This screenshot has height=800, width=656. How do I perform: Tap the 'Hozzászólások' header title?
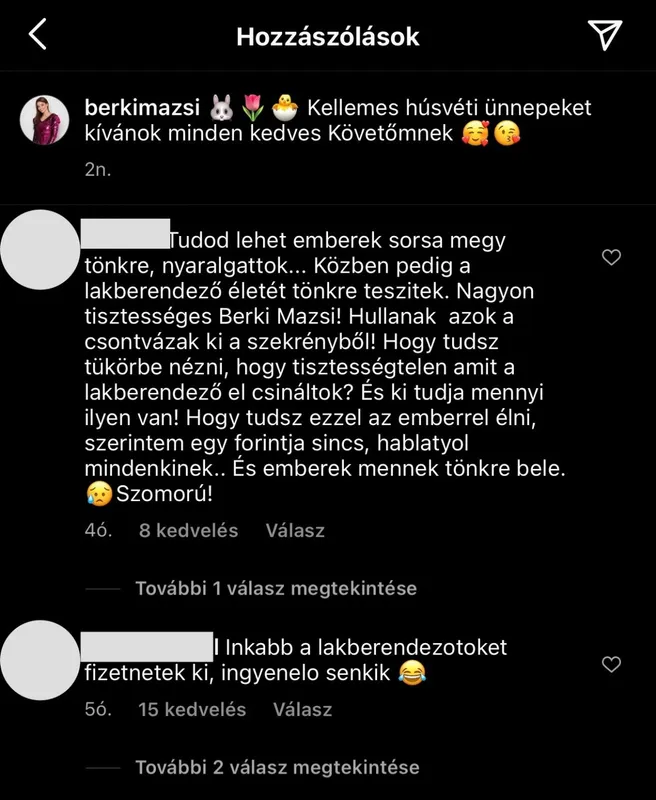click(327, 37)
